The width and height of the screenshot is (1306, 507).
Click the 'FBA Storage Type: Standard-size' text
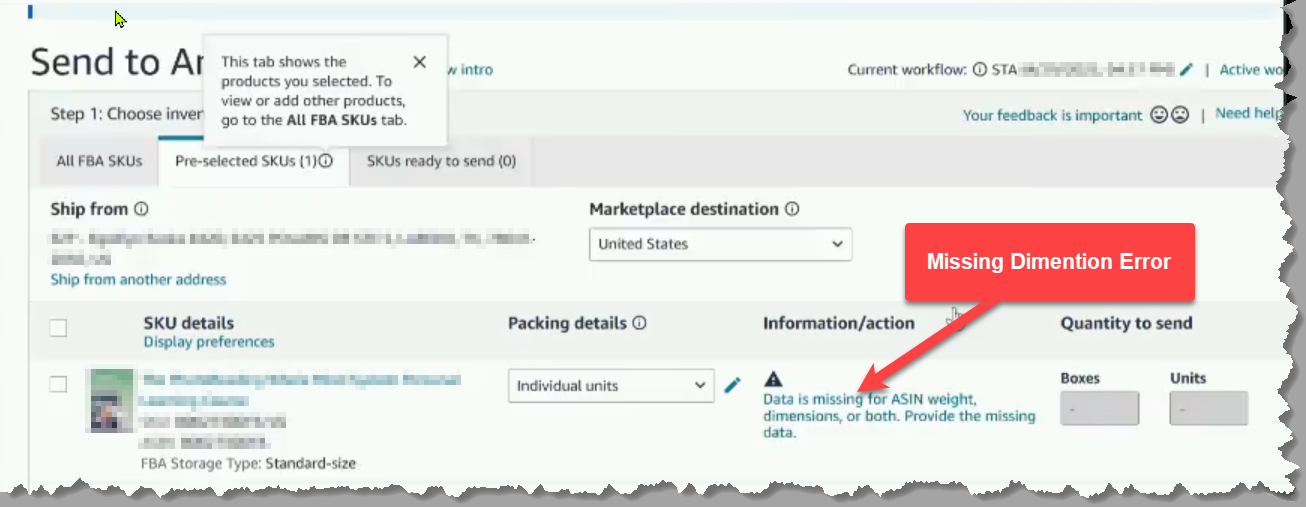[x=249, y=463]
